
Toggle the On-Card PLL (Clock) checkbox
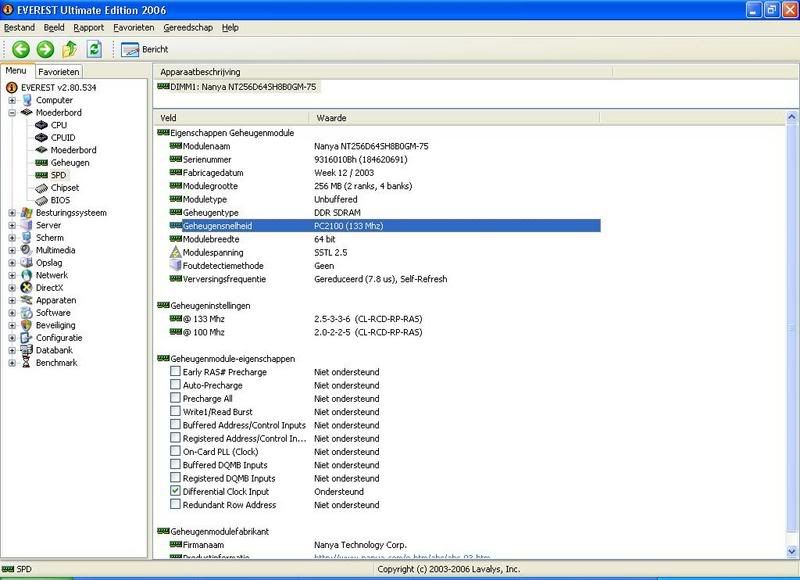point(176,452)
